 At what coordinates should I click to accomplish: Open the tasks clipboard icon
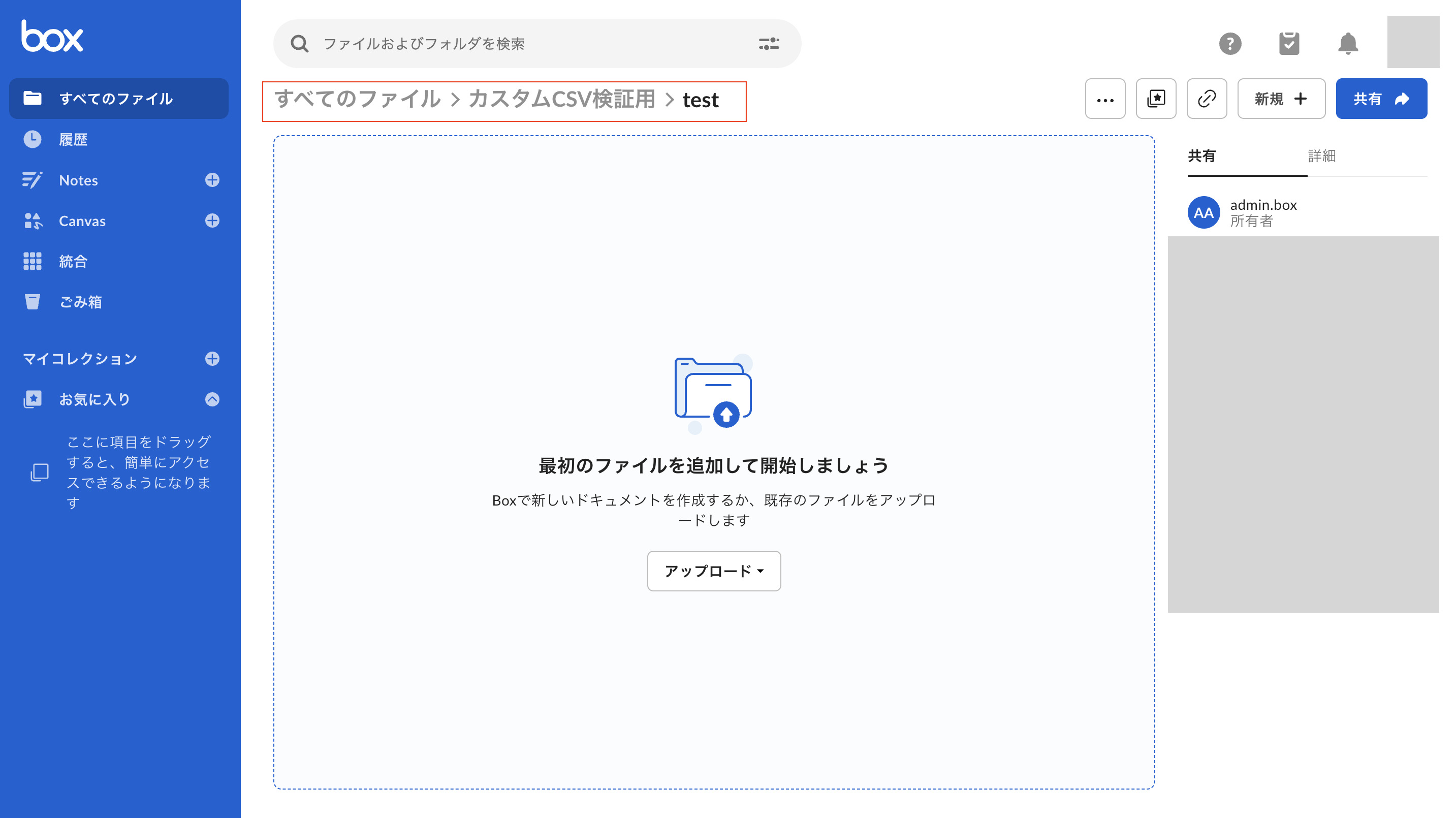1289,44
